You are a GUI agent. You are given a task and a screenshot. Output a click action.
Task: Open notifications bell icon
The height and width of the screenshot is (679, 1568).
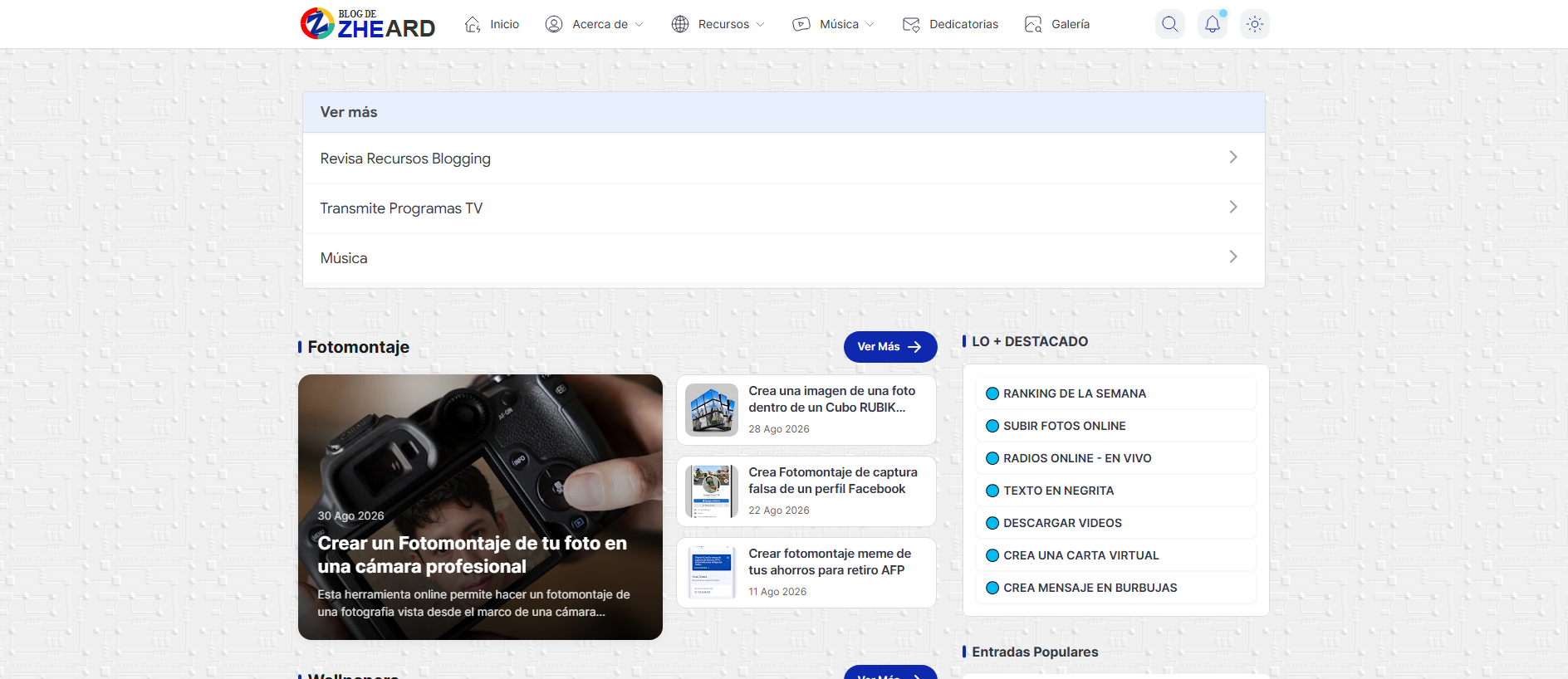pos(1213,24)
